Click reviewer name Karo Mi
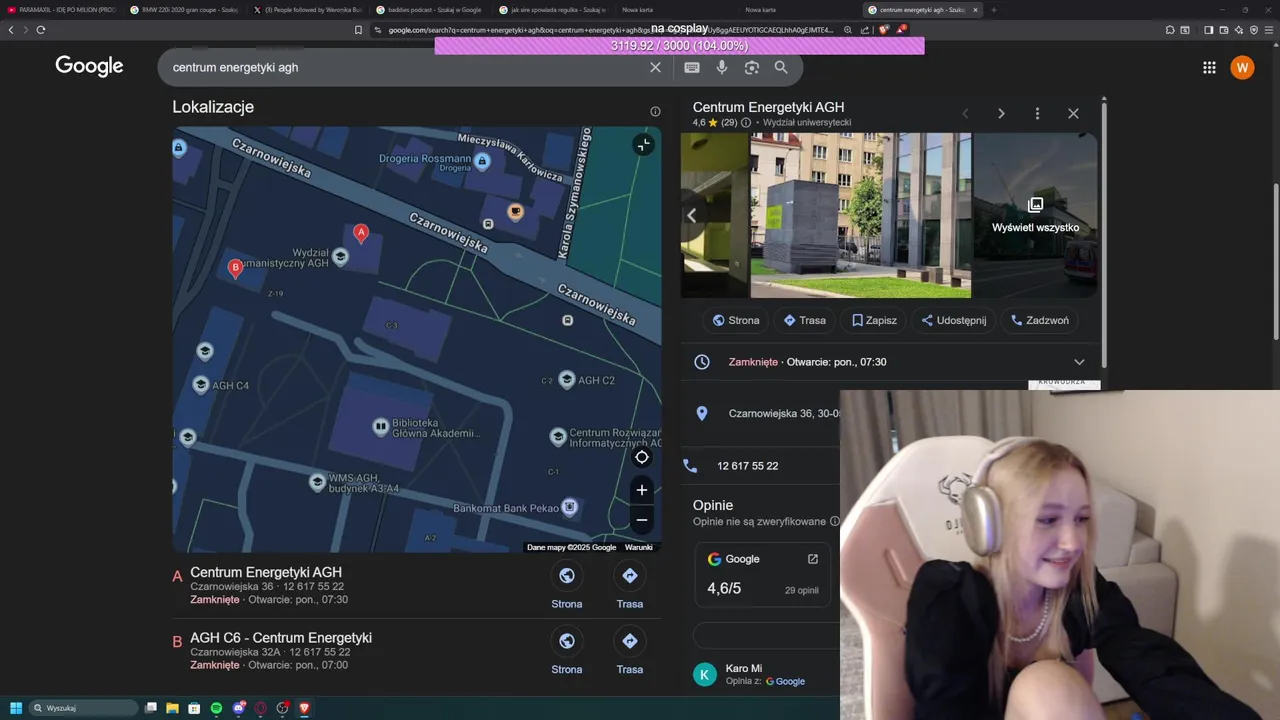The width and height of the screenshot is (1280, 720). tap(744, 668)
